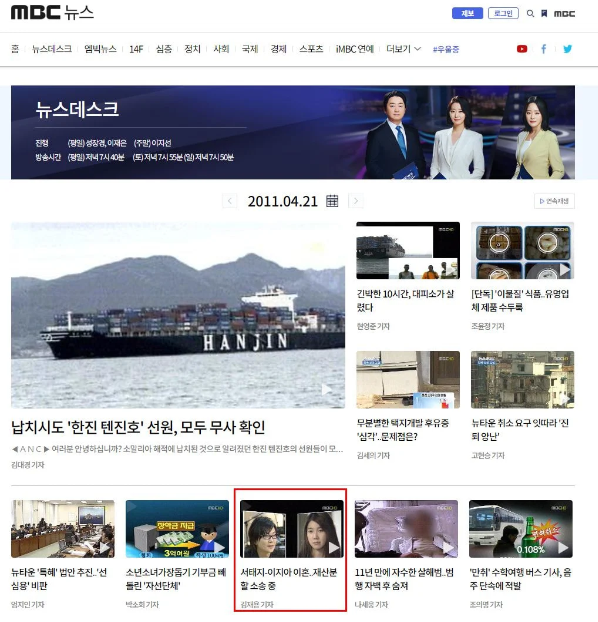Viewport: 598px width, 622px height.
Task: Go to 홈 menu item
Action: tap(15, 49)
